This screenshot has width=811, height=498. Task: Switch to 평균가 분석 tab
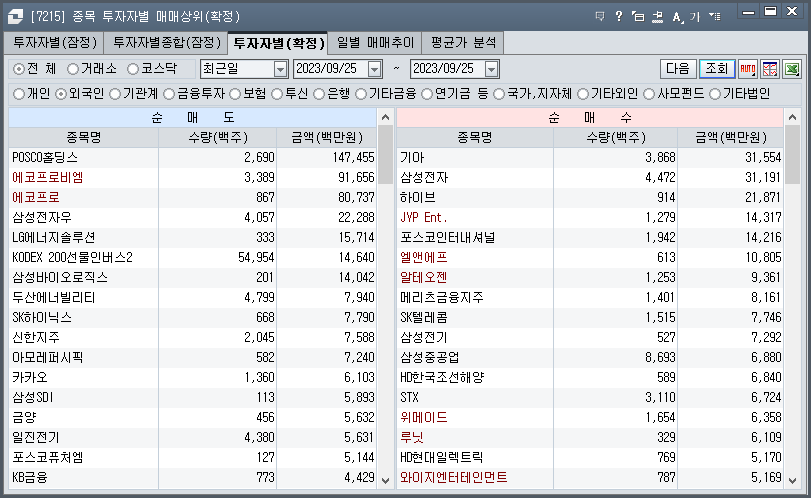point(463,42)
